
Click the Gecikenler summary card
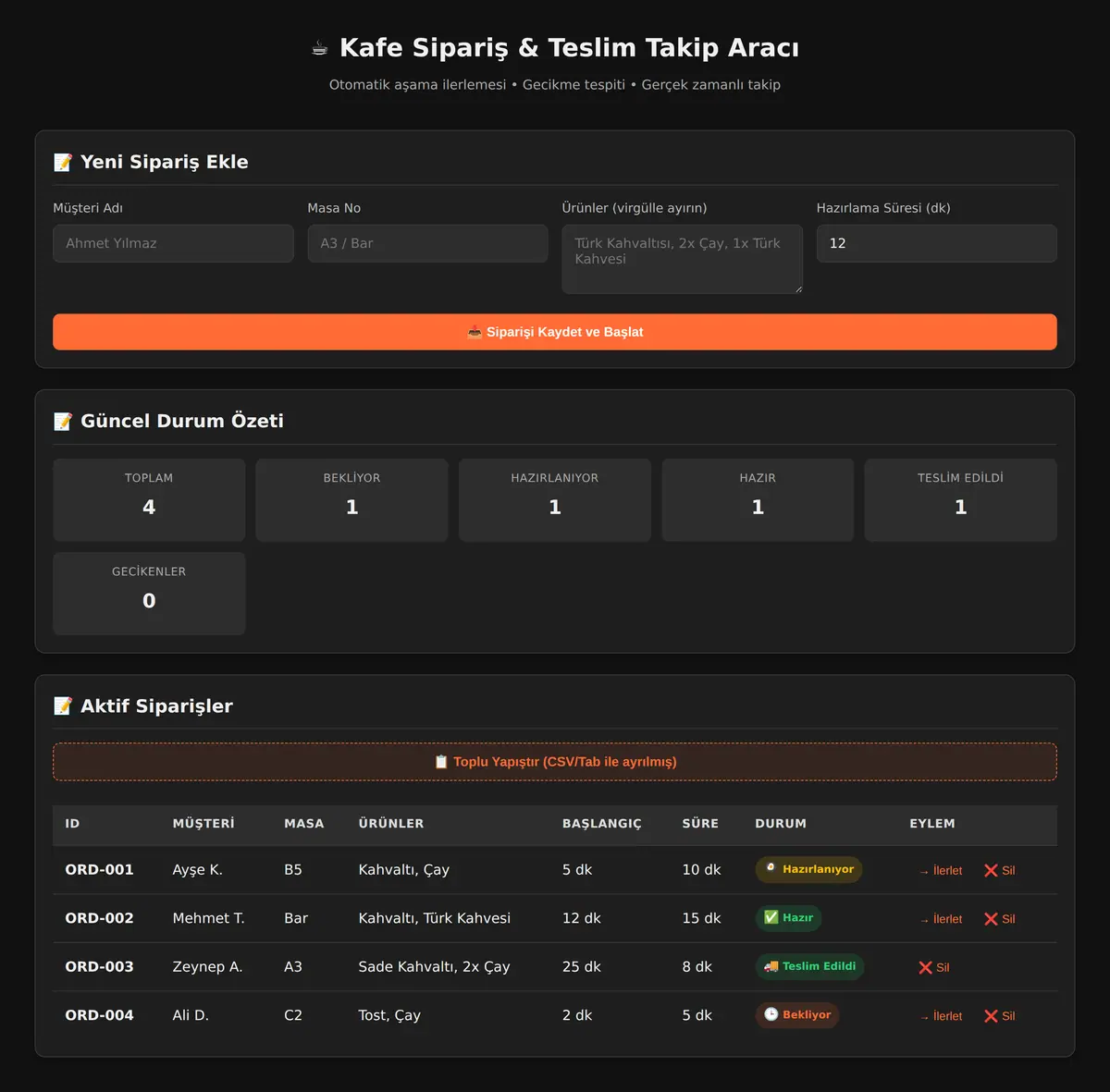coord(149,594)
